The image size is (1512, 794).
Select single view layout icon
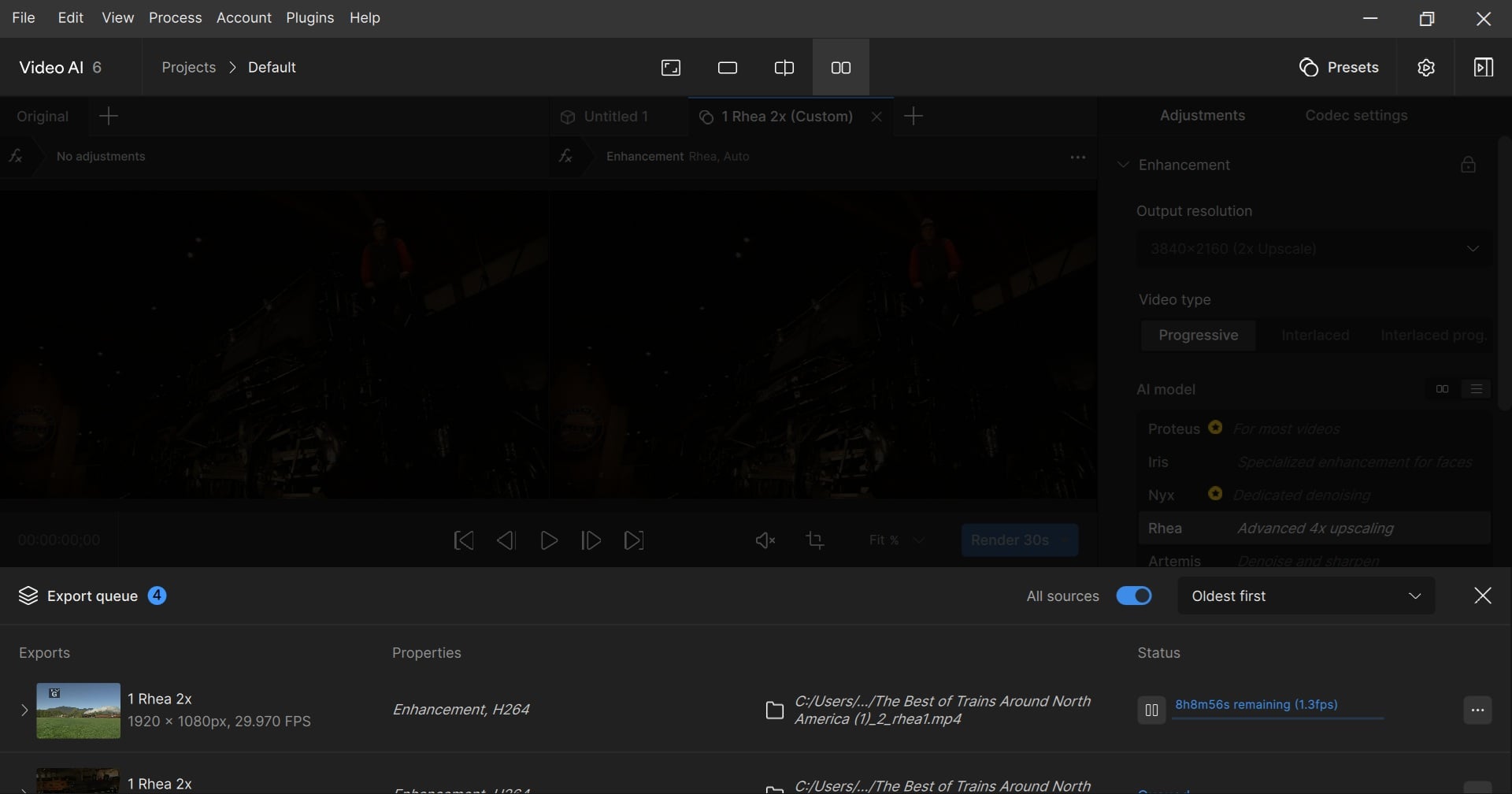pyautogui.click(x=727, y=69)
